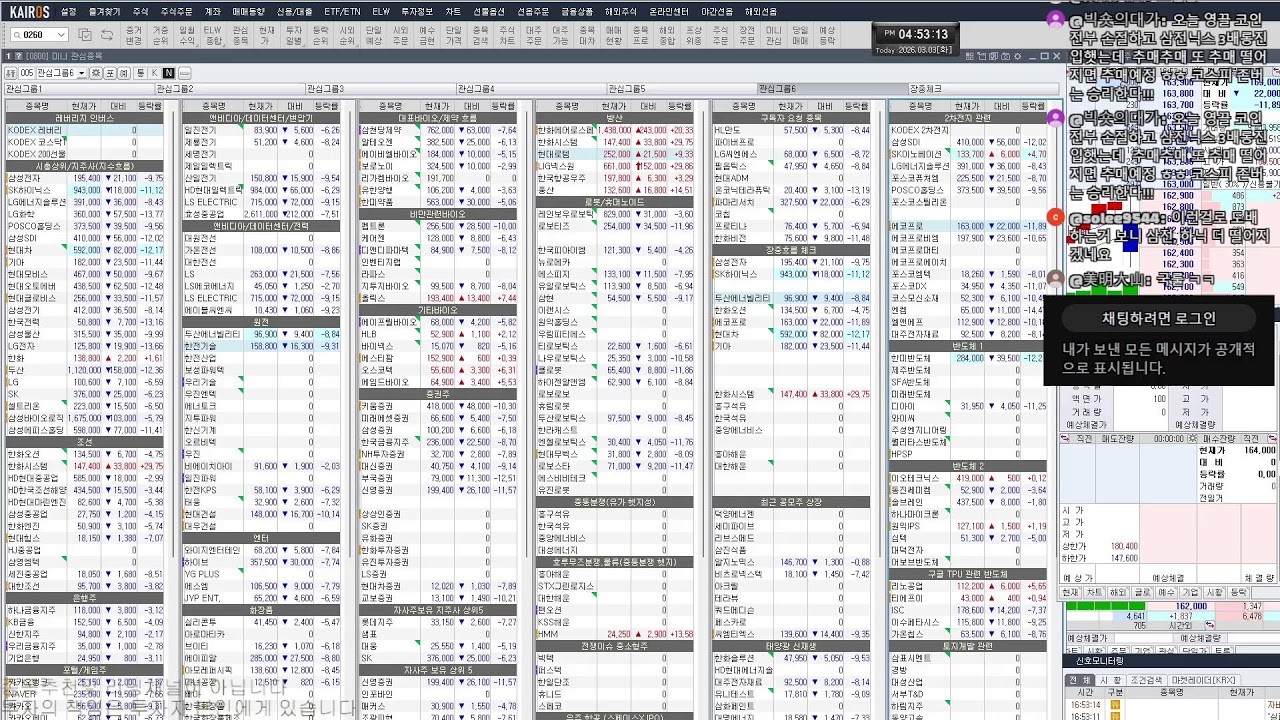This screenshot has width=1280, height=720.
Task: Open the 예수금현 toolbar shortcut
Action: tap(427, 36)
